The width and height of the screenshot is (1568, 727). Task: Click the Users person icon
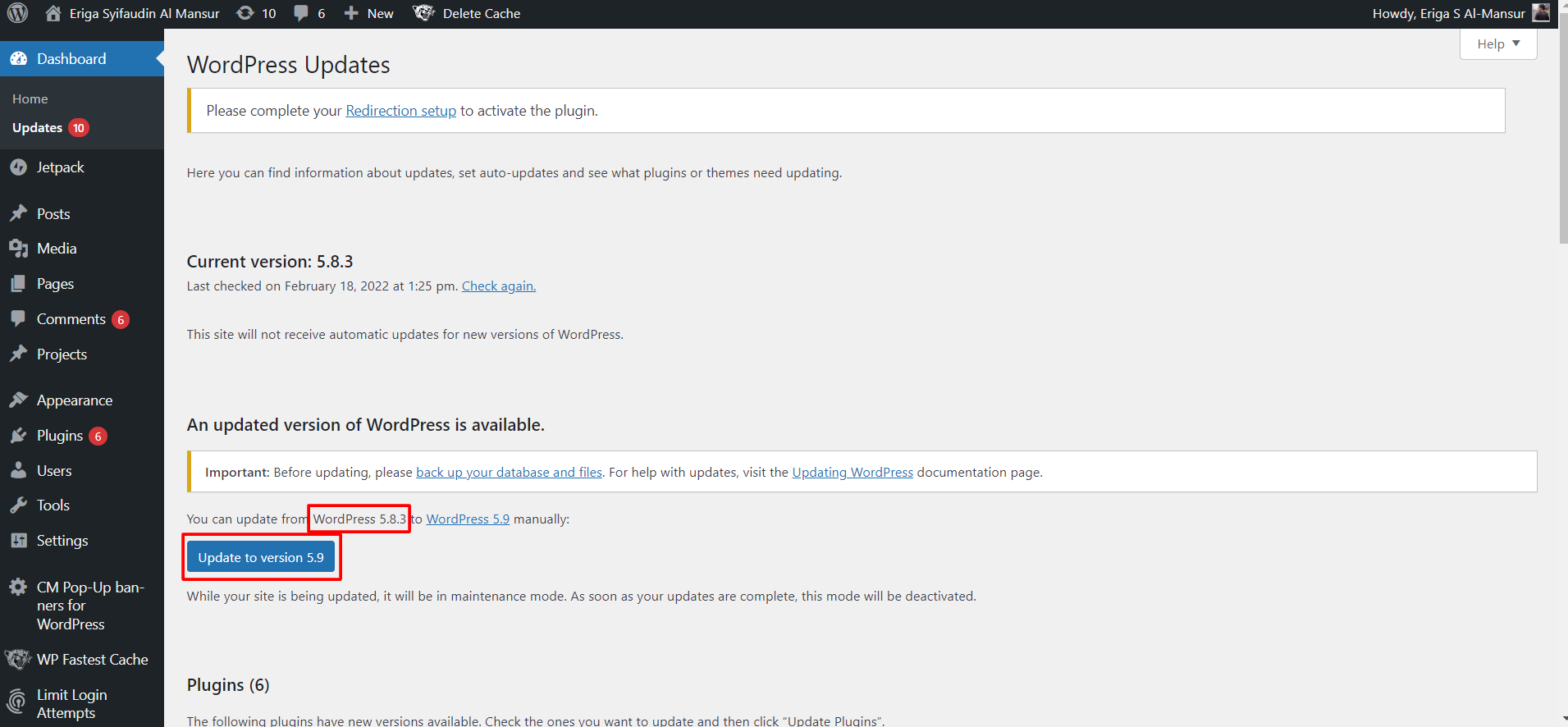[18, 470]
